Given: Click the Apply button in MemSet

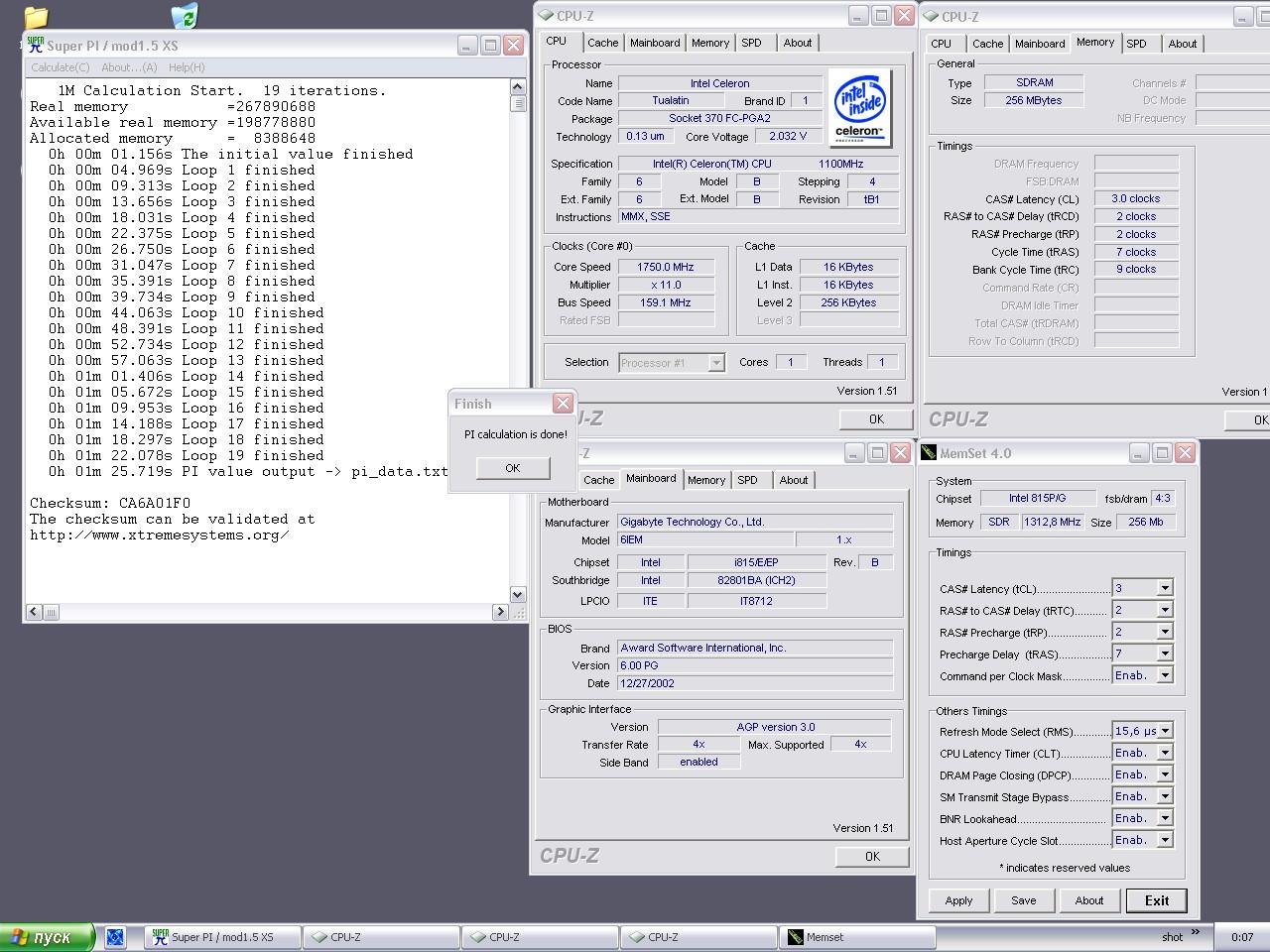Looking at the screenshot, I should [958, 900].
